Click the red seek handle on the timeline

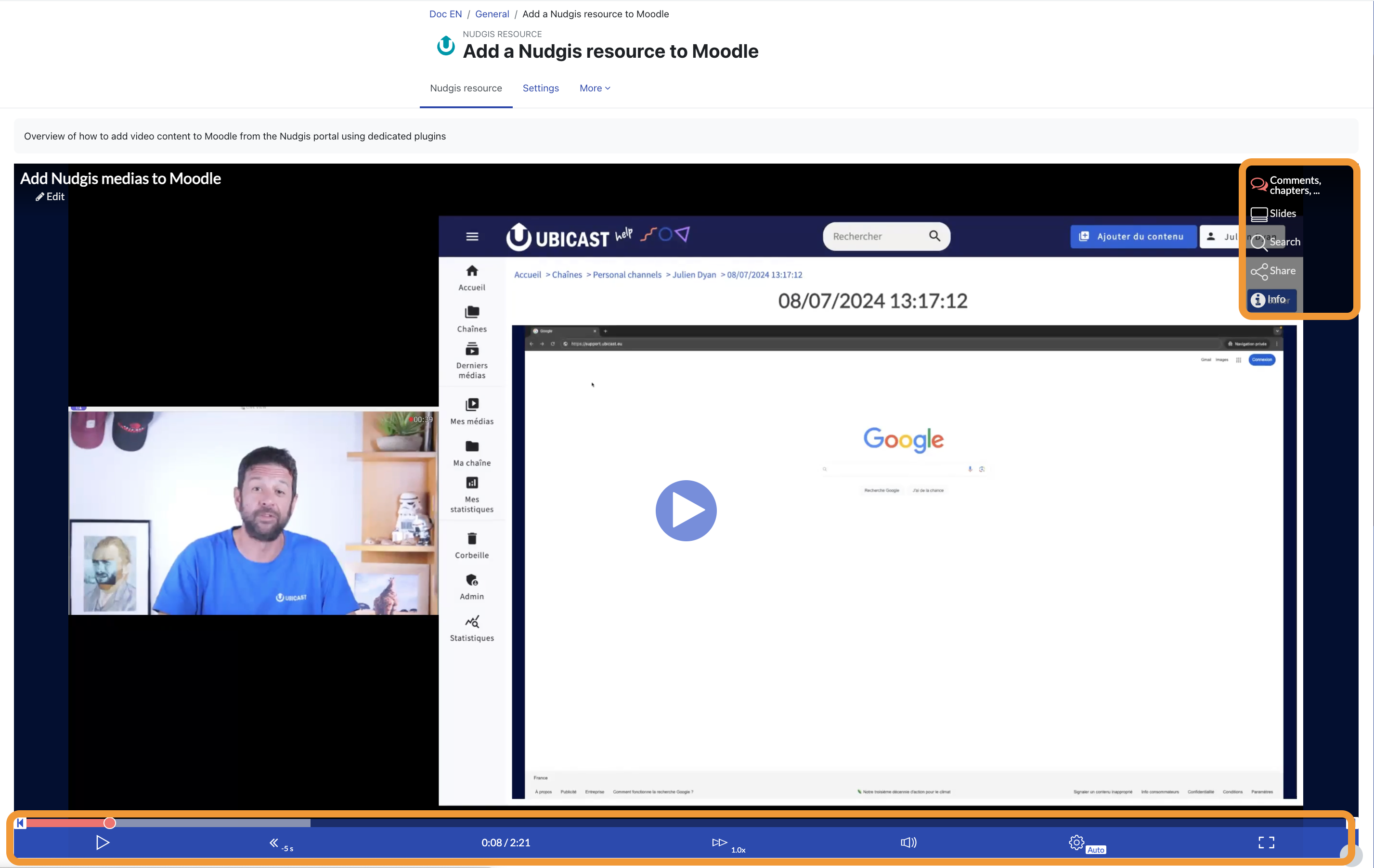click(110, 823)
